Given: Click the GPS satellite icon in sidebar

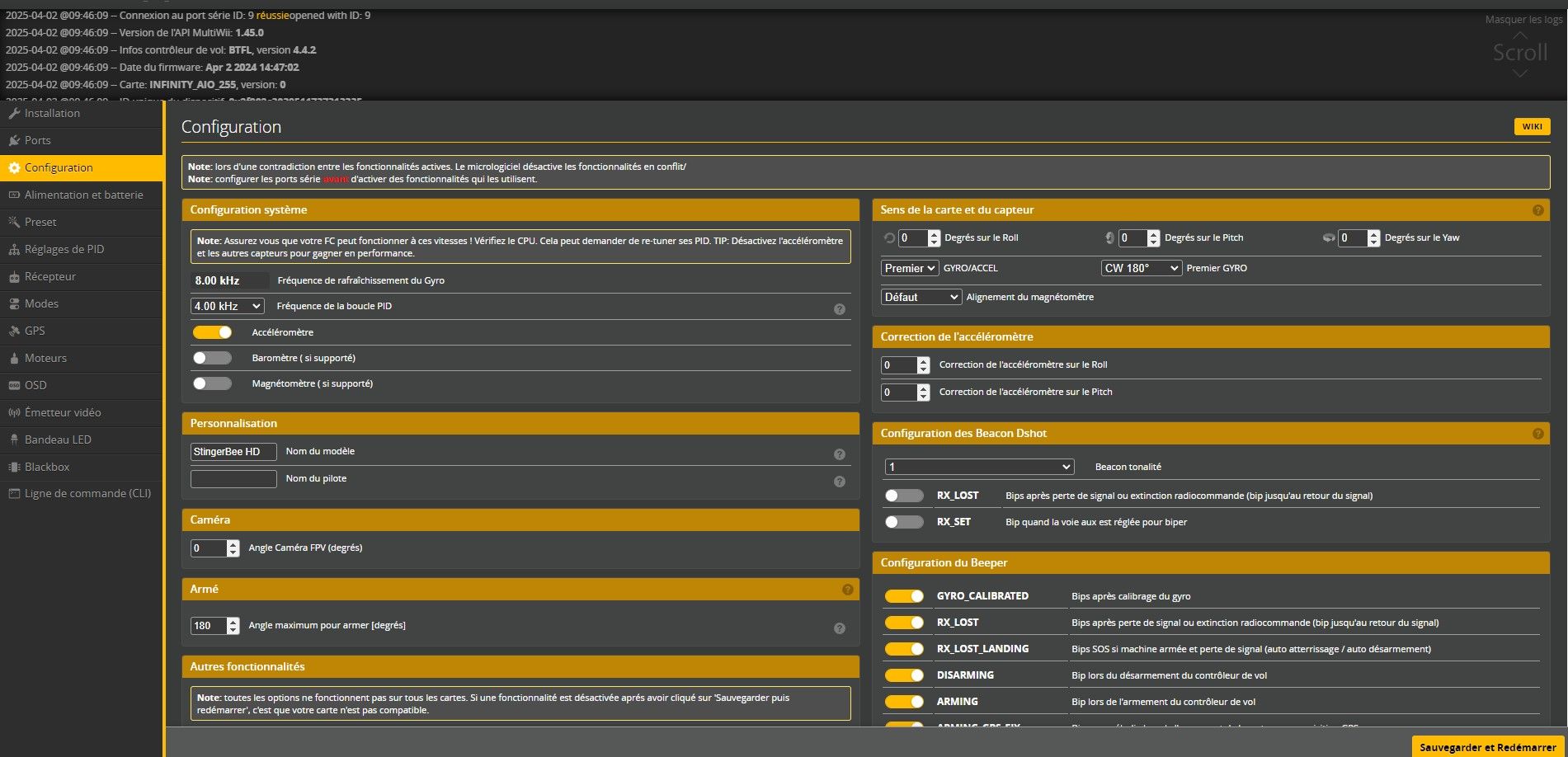Looking at the screenshot, I should [x=14, y=331].
